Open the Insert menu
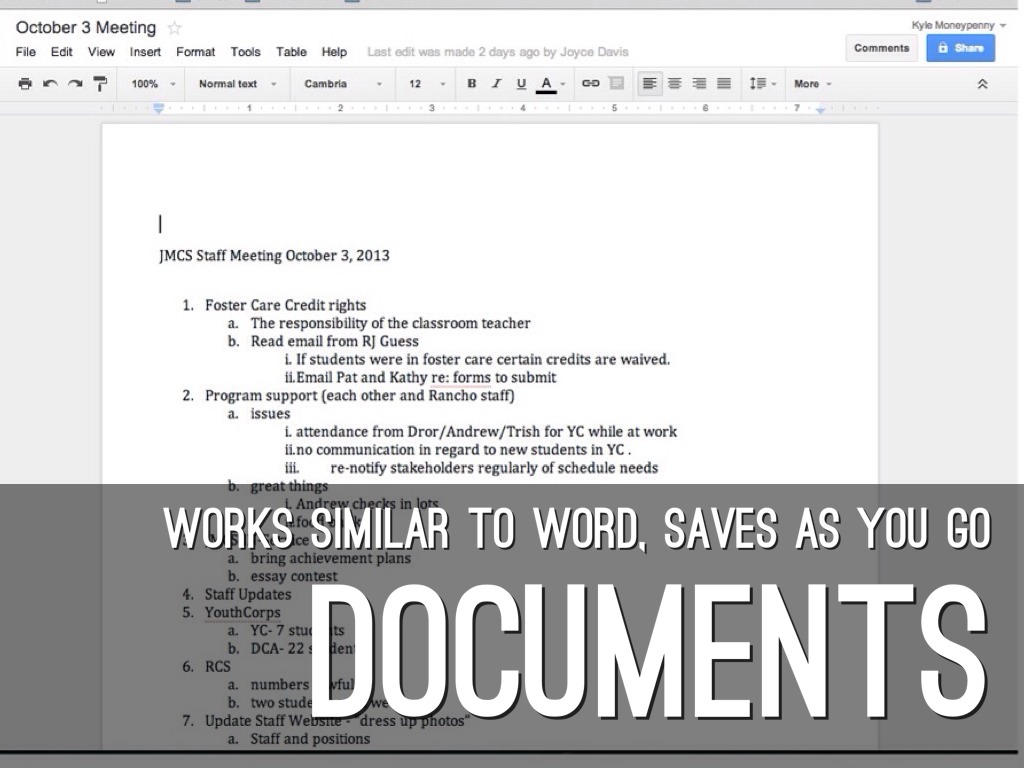The image size is (1024, 768). 145,52
